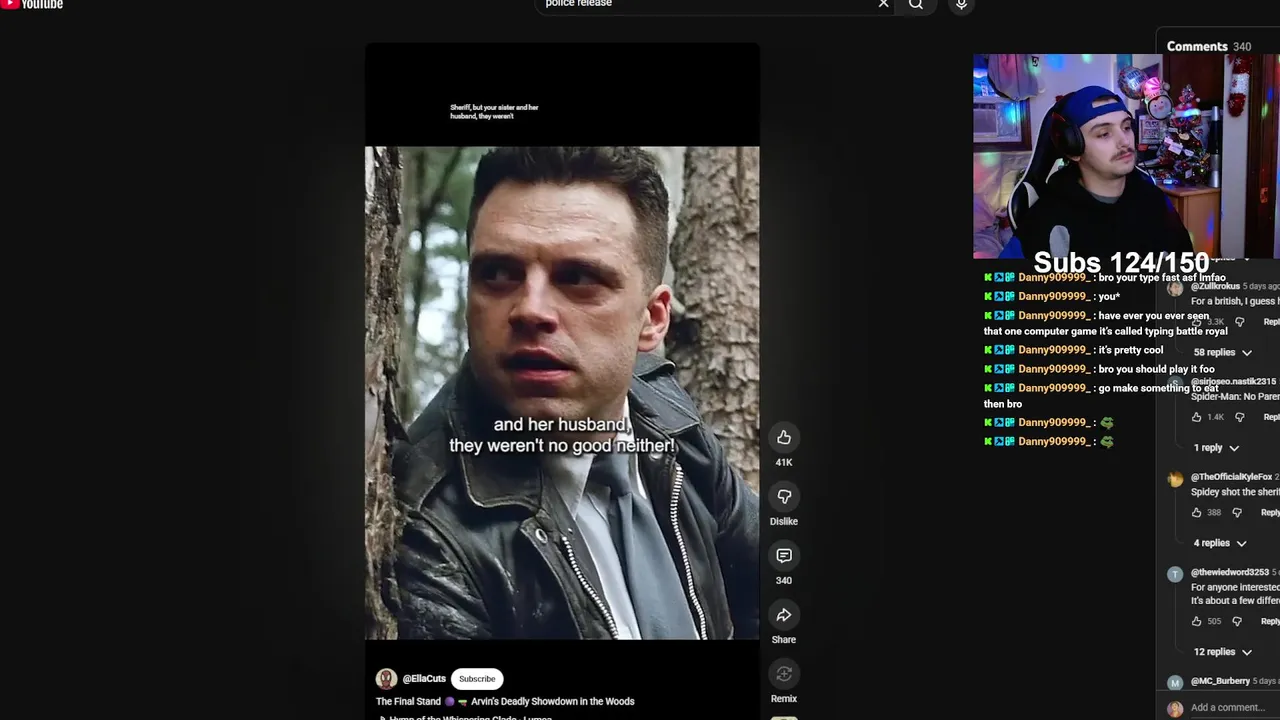Clear the search box with the X
1280x720 pixels.
click(883, 4)
